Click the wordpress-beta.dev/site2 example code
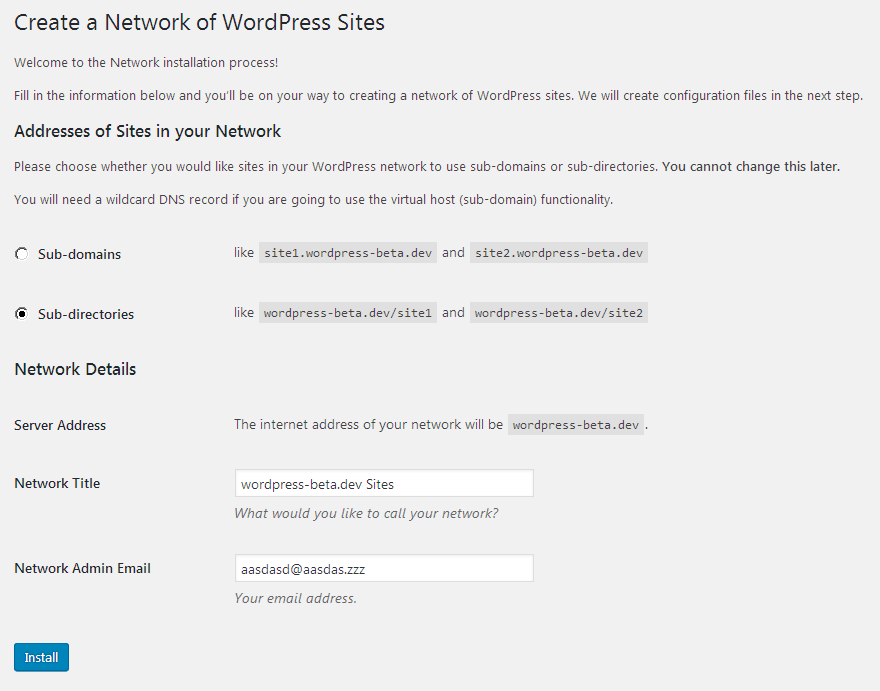The image size is (880, 691). 559,313
